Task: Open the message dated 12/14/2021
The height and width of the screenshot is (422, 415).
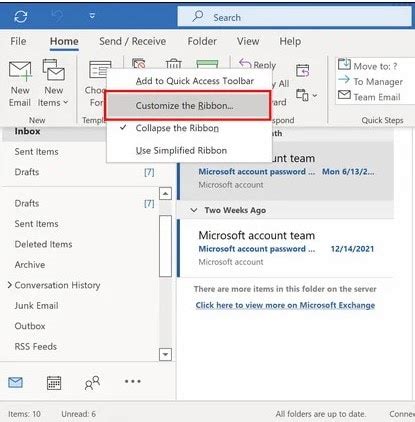Action: point(286,248)
